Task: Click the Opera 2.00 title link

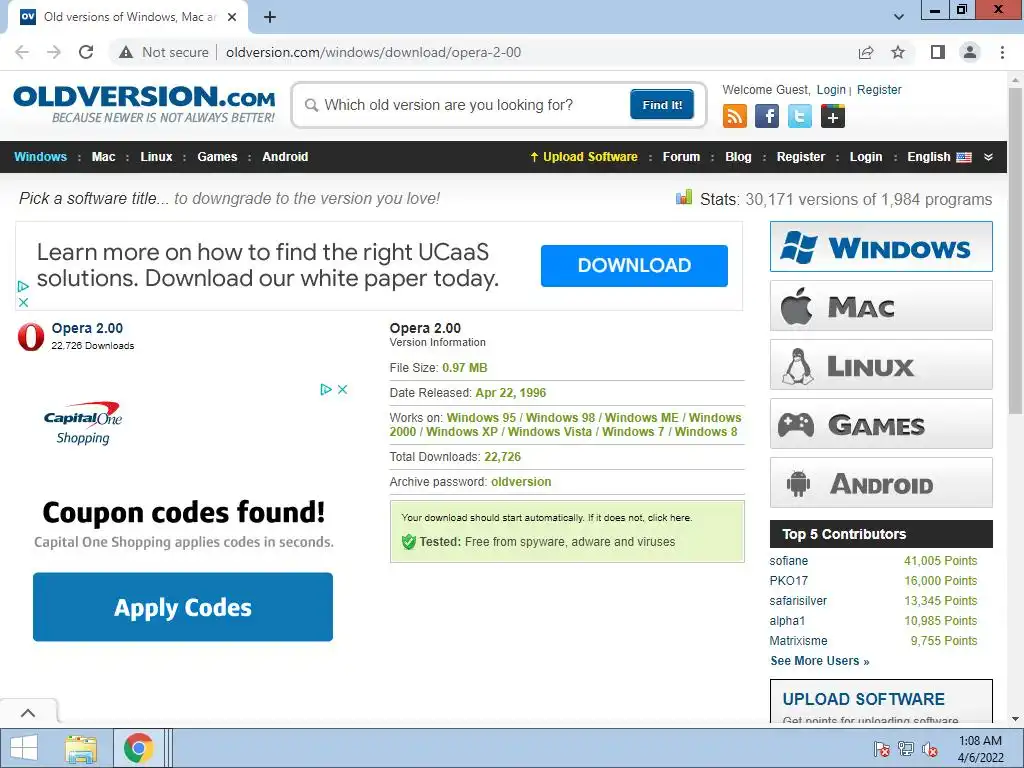Action: [87, 328]
